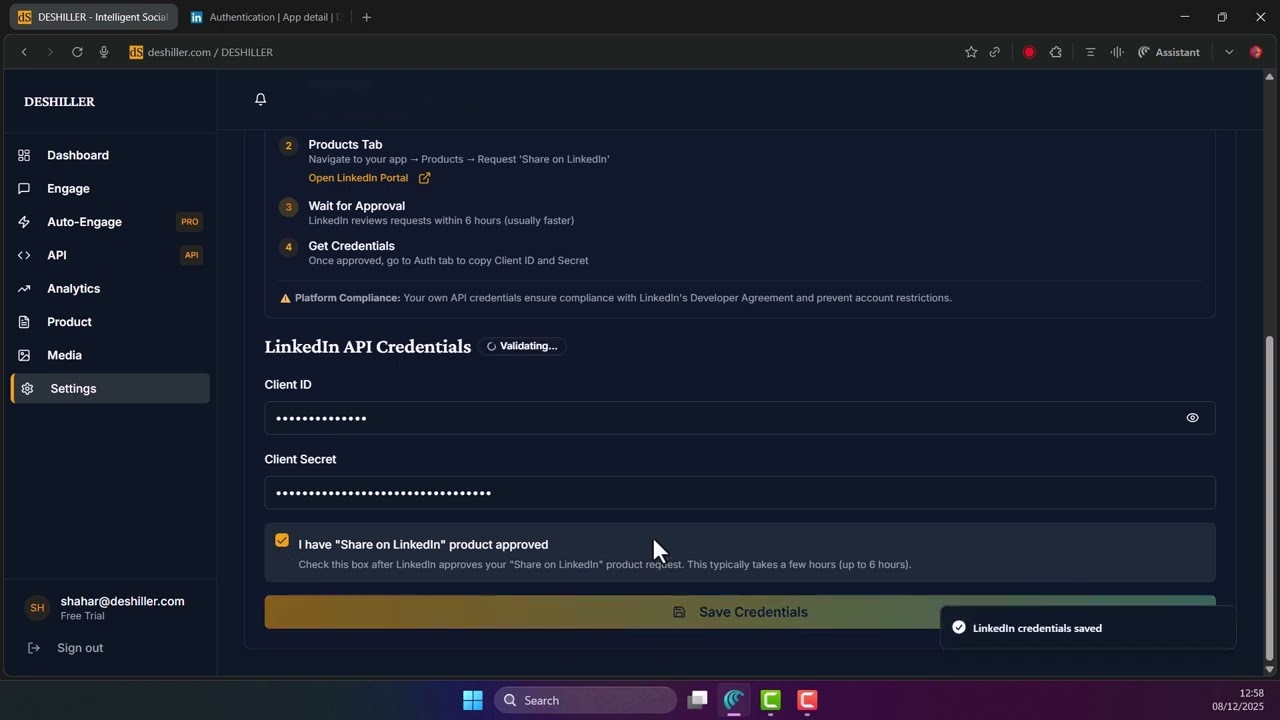The width and height of the screenshot is (1280, 720).
Task: Click the 'LinkedIn API Credentials' heading
Action: pos(367,347)
